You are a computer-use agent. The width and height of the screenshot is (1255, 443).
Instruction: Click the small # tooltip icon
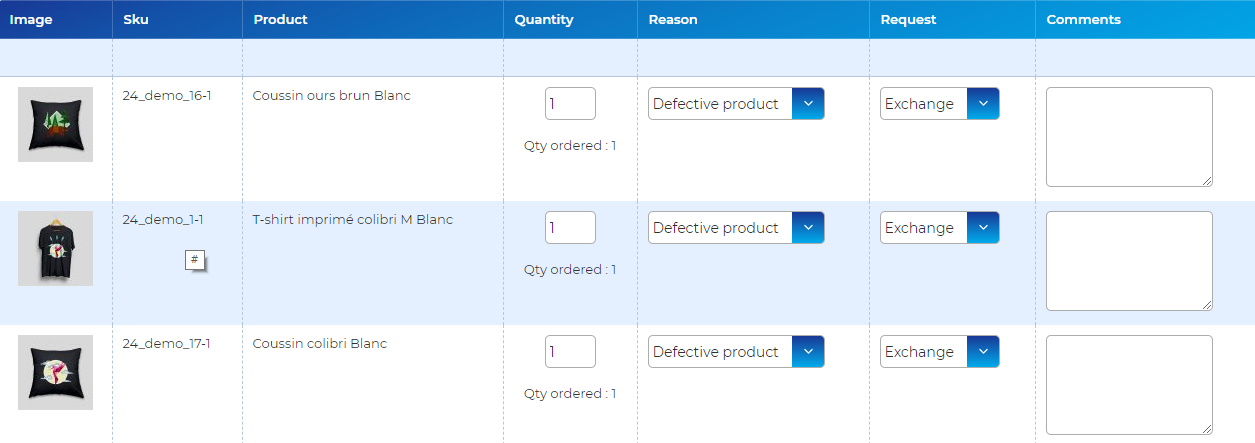pyautogui.click(x=194, y=260)
